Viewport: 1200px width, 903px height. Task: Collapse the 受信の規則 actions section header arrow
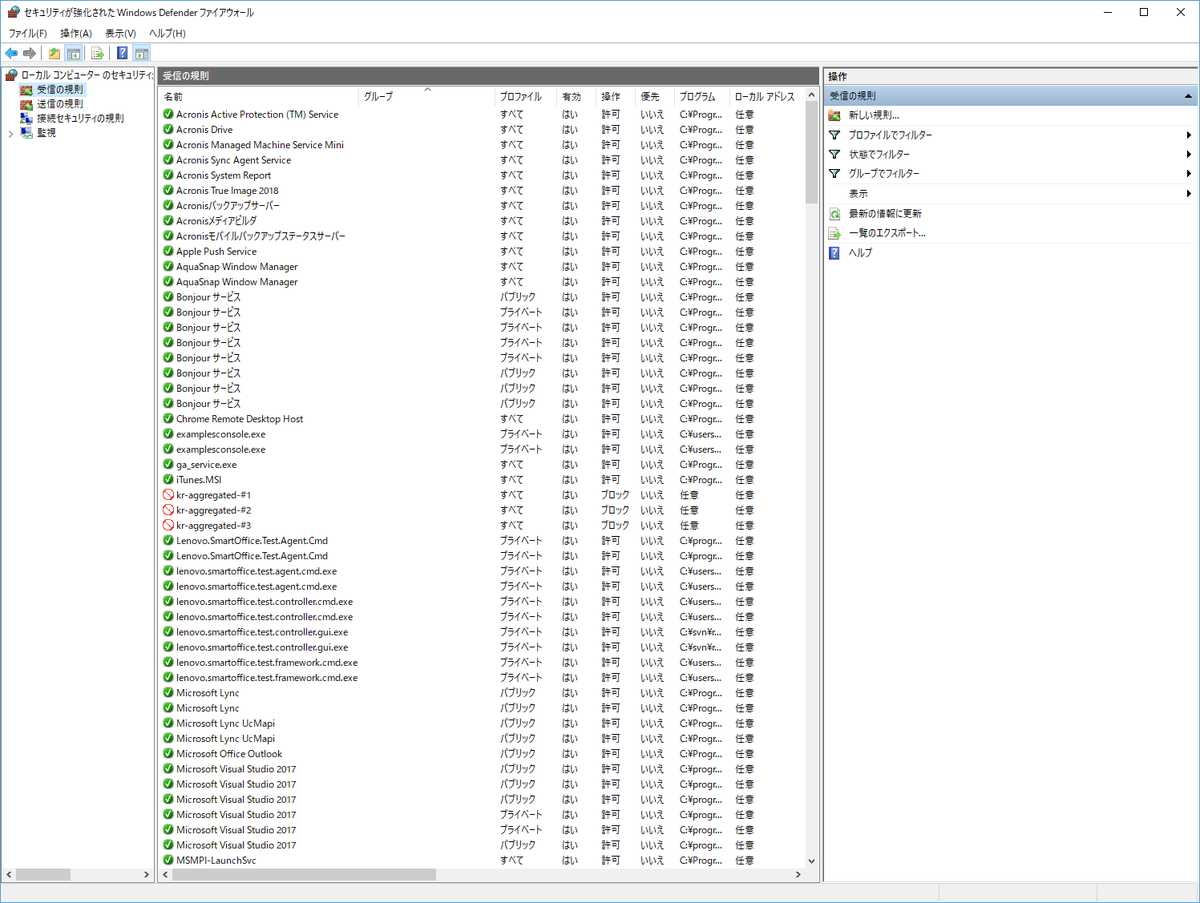coord(1188,96)
